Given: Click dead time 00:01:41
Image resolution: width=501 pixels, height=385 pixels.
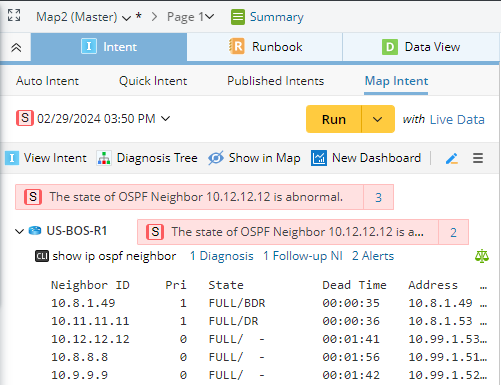Looking at the screenshot, I should (351, 339).
